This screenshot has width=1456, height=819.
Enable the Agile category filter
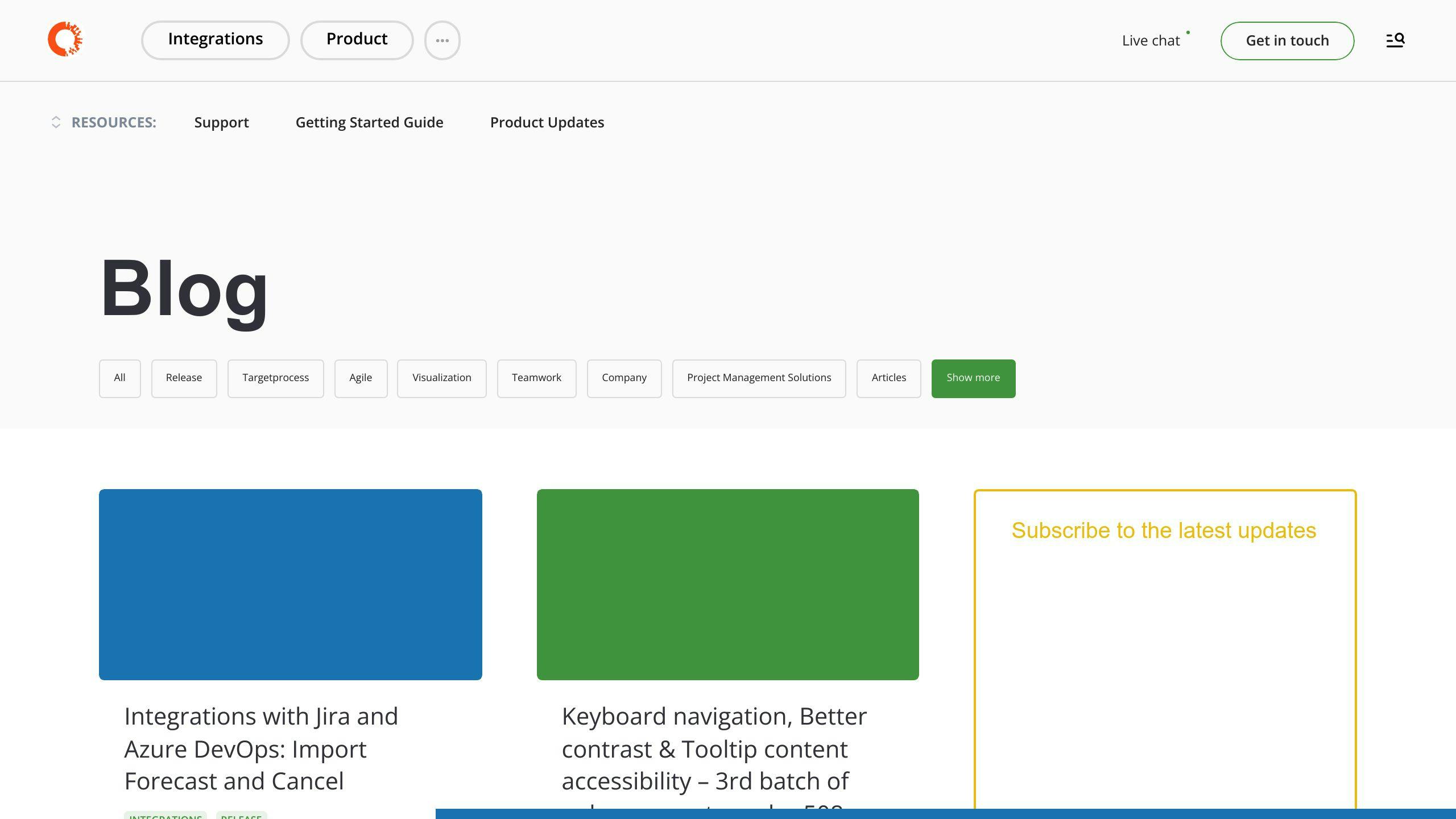[361, 378]
